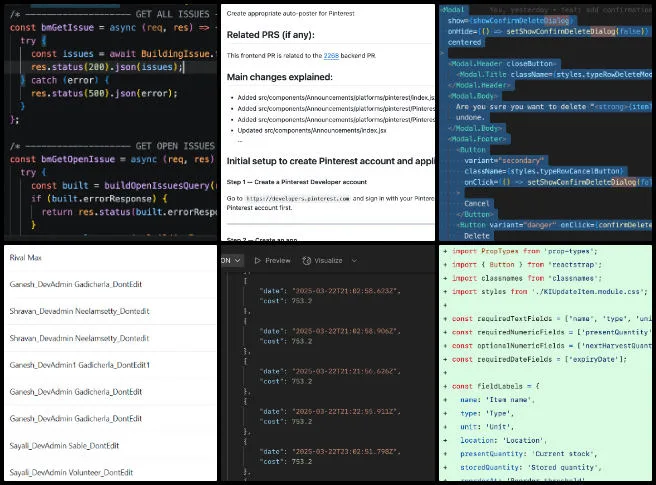Open the 2268 backend PR link

331,56
